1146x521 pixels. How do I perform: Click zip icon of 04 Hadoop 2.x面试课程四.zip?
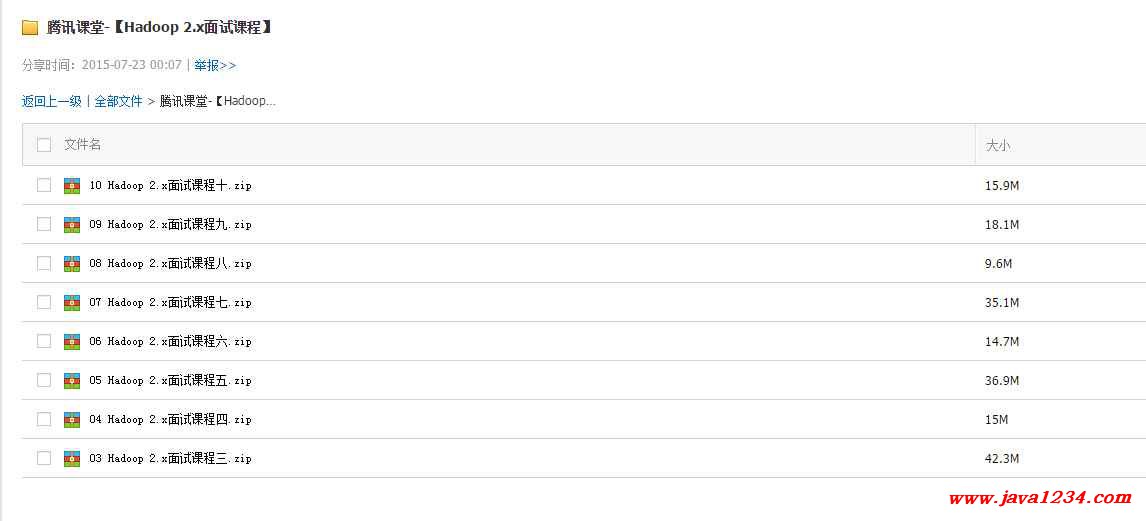click(x=72, y=419)
